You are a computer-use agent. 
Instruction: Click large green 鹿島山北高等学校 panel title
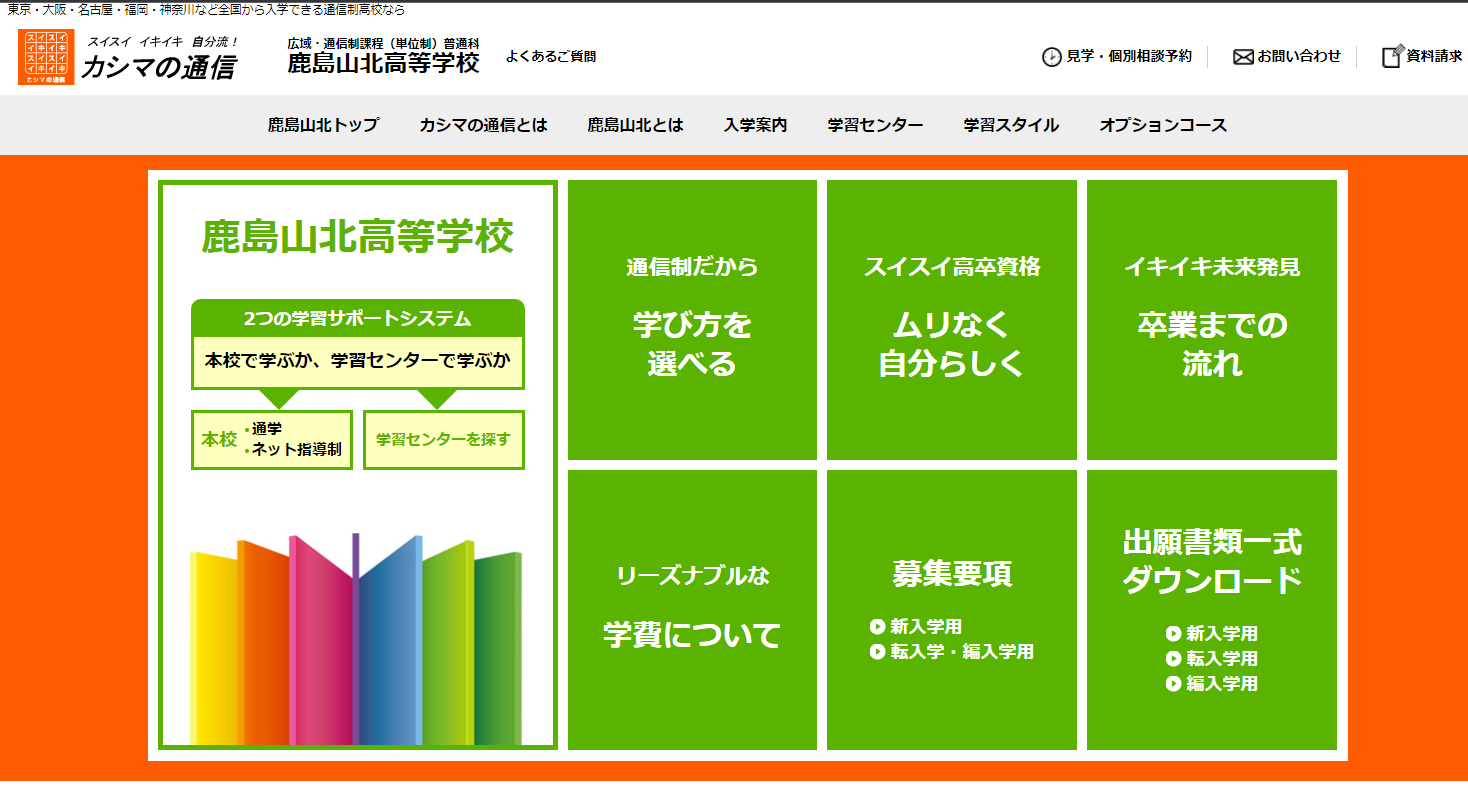click(x=358, y=237)
